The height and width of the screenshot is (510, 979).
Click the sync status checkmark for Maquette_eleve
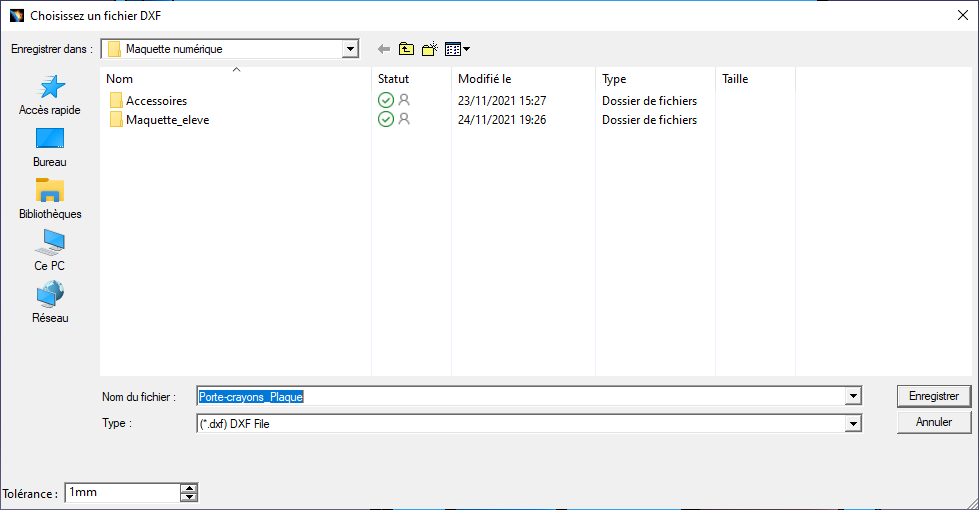click(x=386, y=119)
